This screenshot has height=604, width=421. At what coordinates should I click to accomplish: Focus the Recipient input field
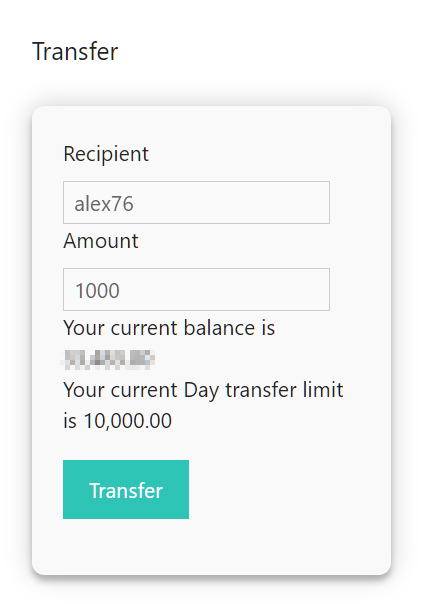click(196, 203)
